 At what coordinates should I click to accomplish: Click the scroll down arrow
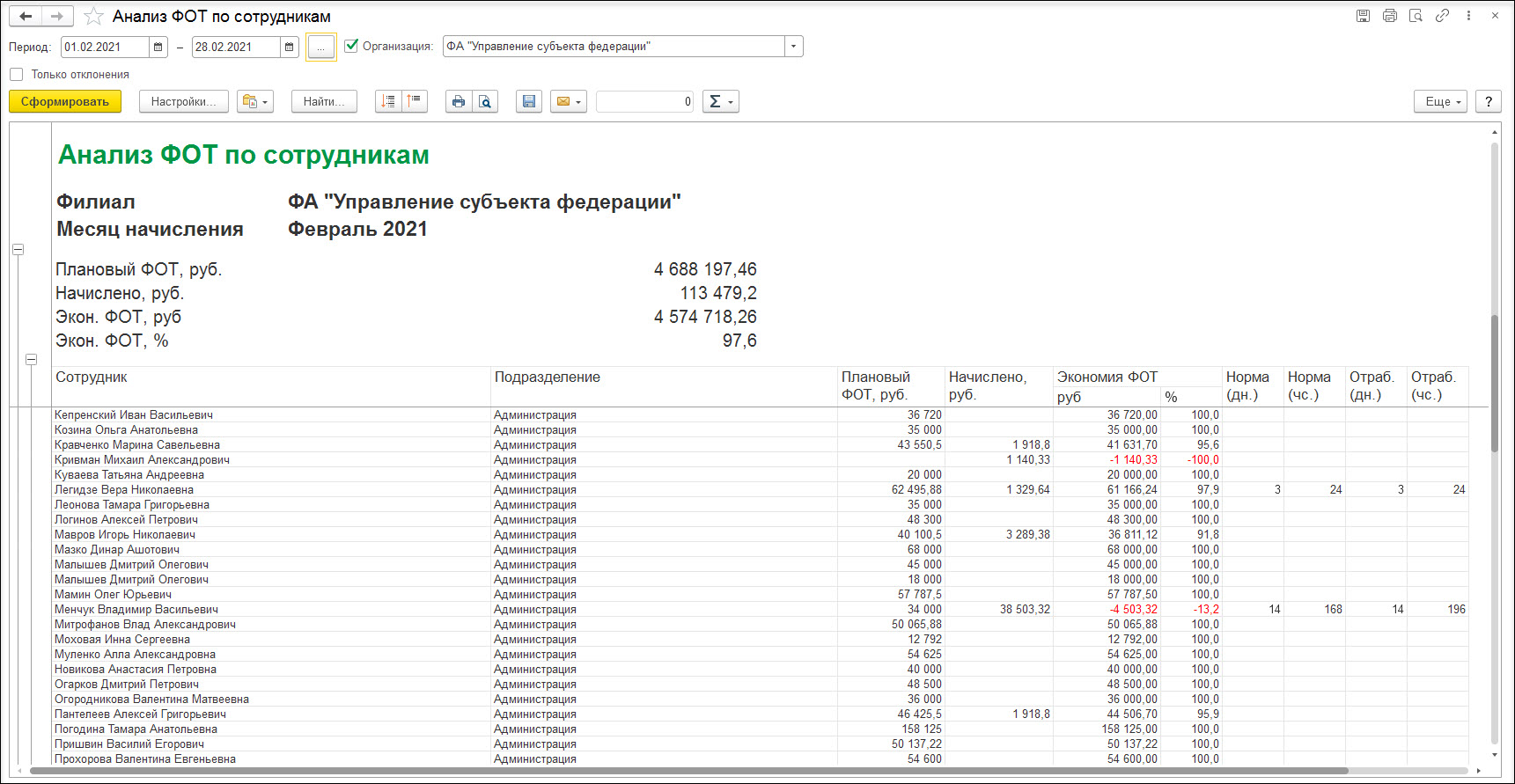click(x=1495, y=755)
